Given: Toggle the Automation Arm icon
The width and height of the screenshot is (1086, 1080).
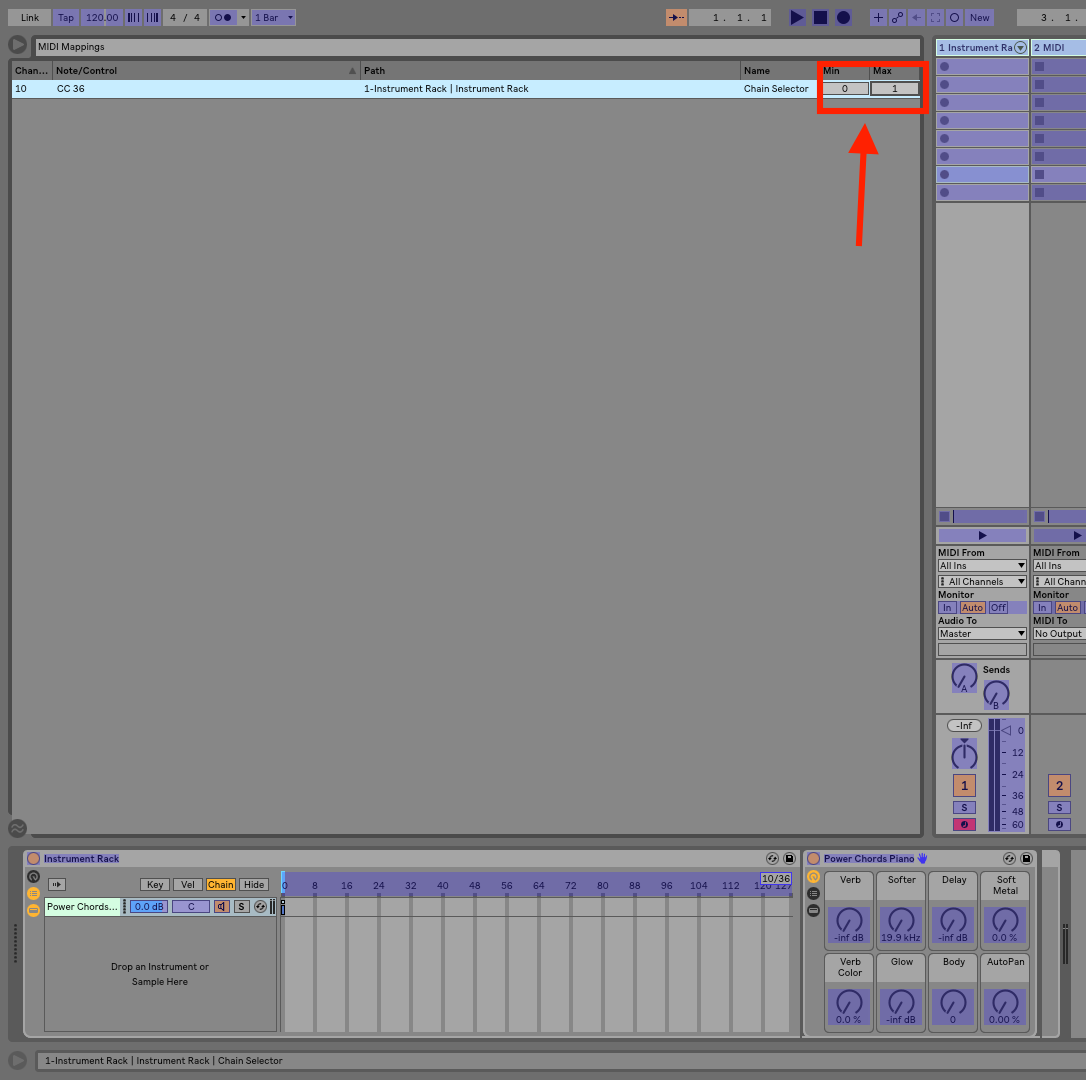Looking at the screenshot, I should pyautogui.click(x=897, y=17).
